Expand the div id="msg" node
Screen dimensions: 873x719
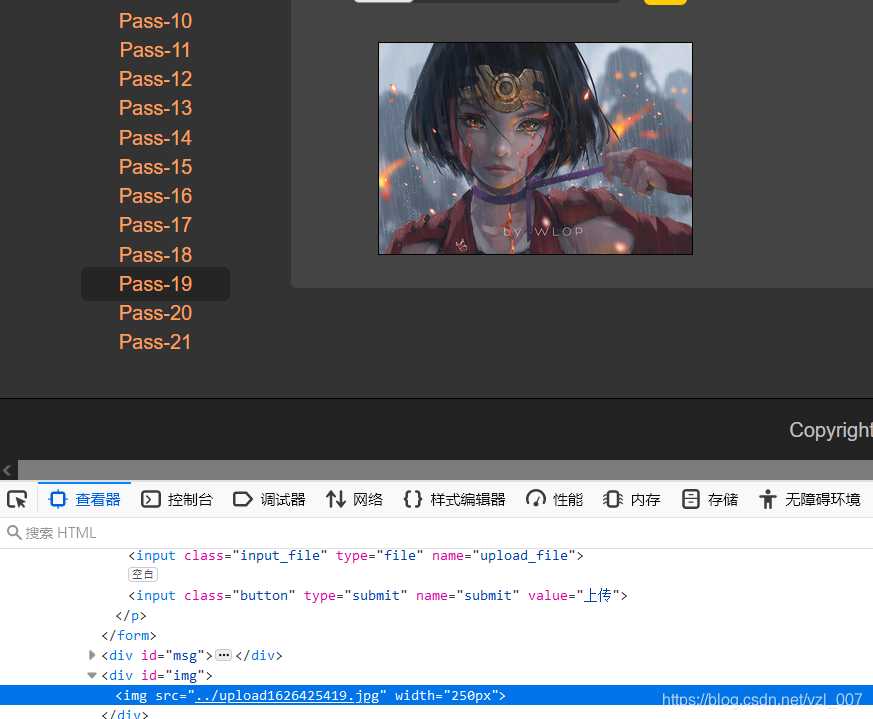point(92,655)
